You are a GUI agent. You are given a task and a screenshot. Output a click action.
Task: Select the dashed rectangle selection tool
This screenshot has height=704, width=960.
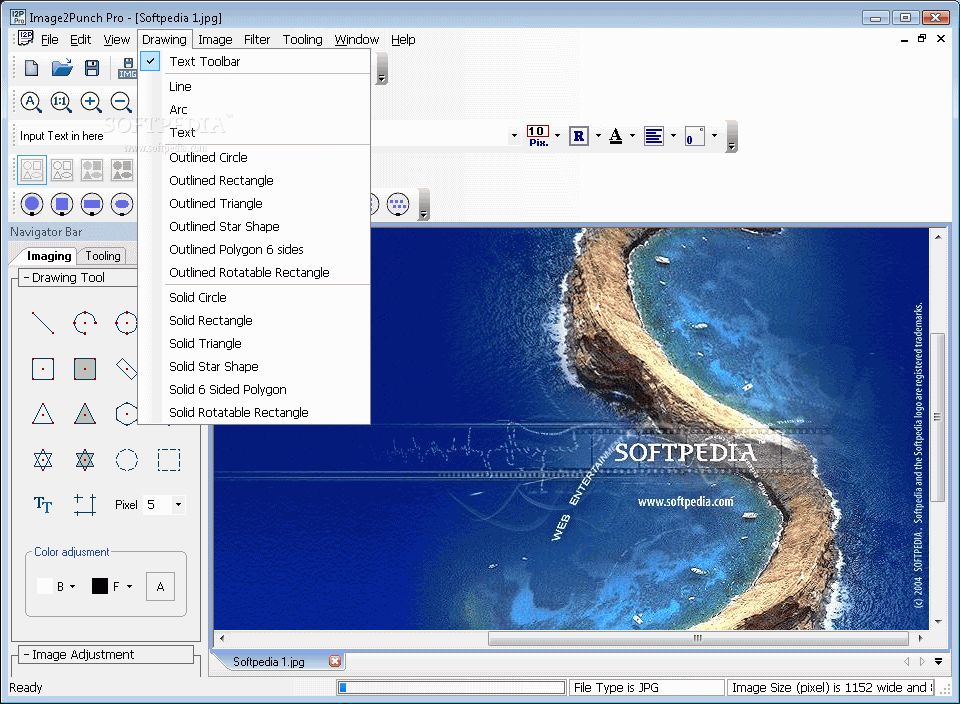(x=169, y=460)
